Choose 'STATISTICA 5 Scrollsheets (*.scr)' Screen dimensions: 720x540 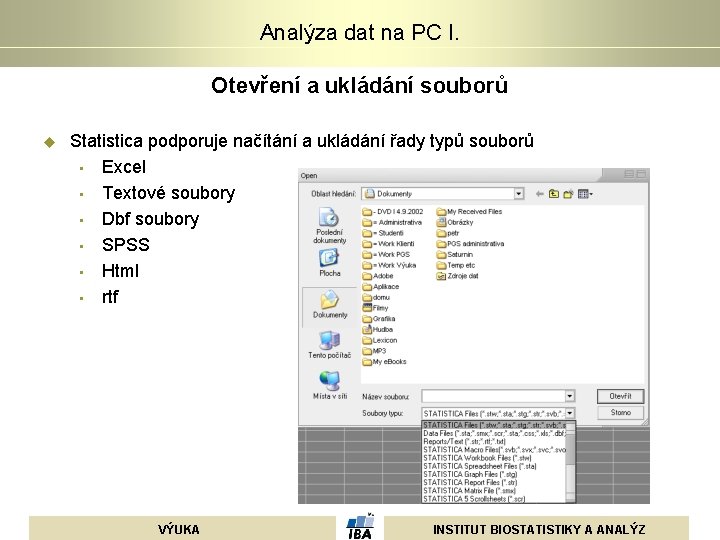494,499
